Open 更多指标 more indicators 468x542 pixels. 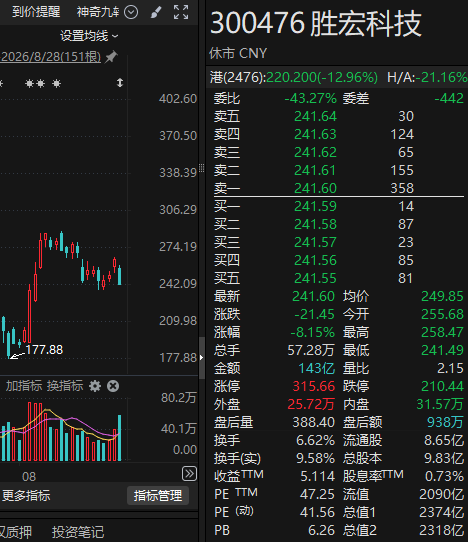click(x=26, y=496)
